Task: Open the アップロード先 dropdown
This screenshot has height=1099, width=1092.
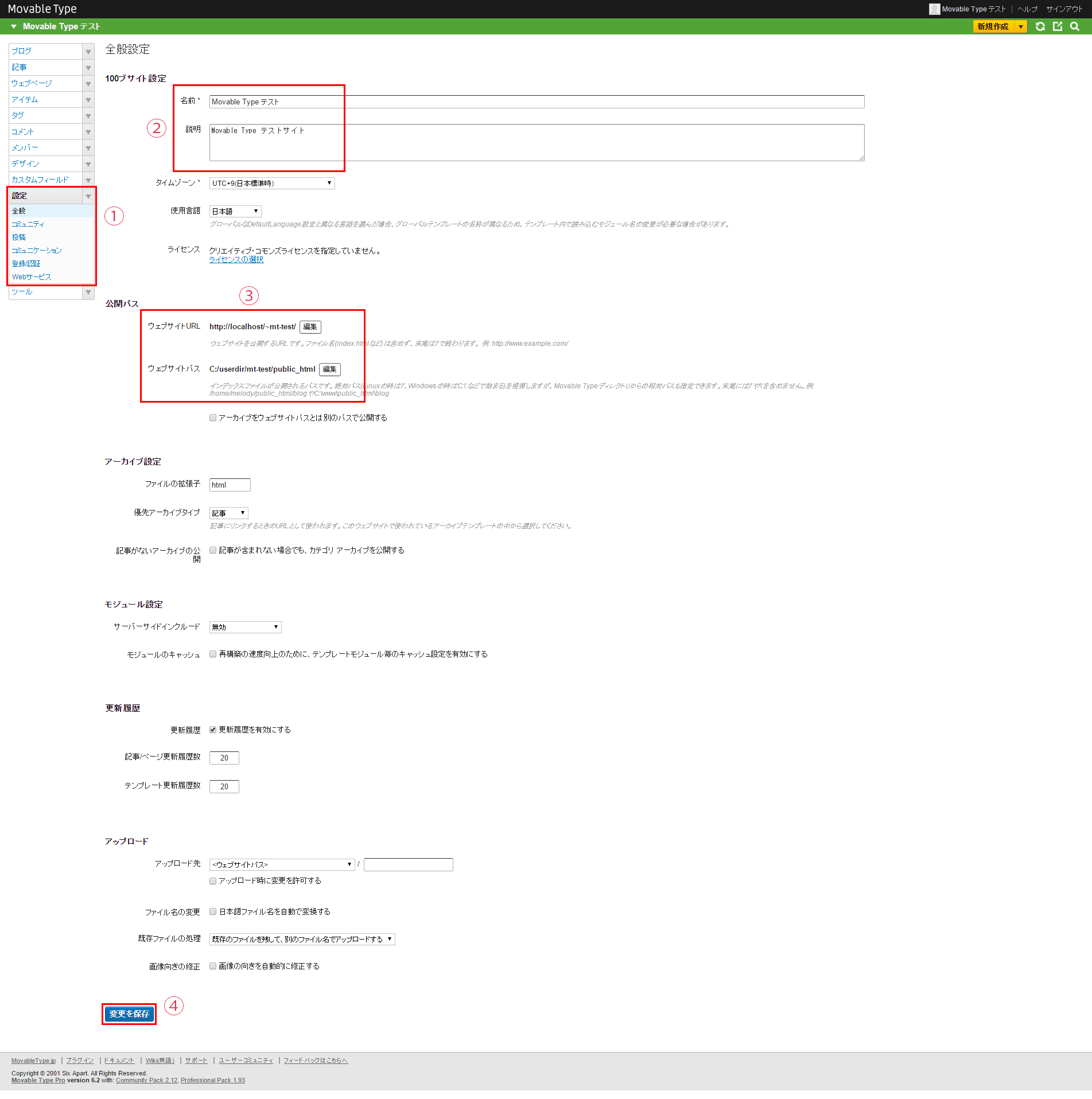Action: point(282,864)
